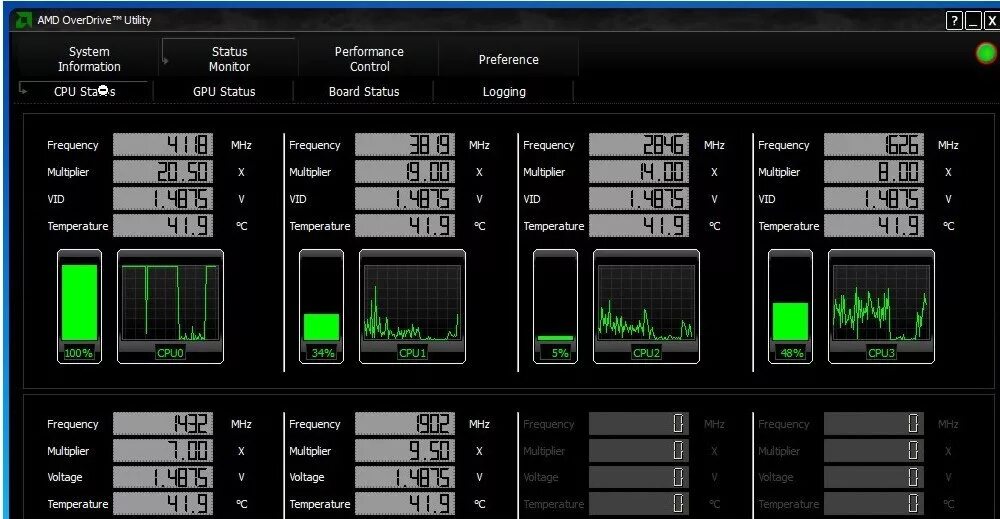Image resolution: width=1000 pixels, height=519 pixels.
Task: Click the CPU0 100% usage bar
Action: coord(79,302)
